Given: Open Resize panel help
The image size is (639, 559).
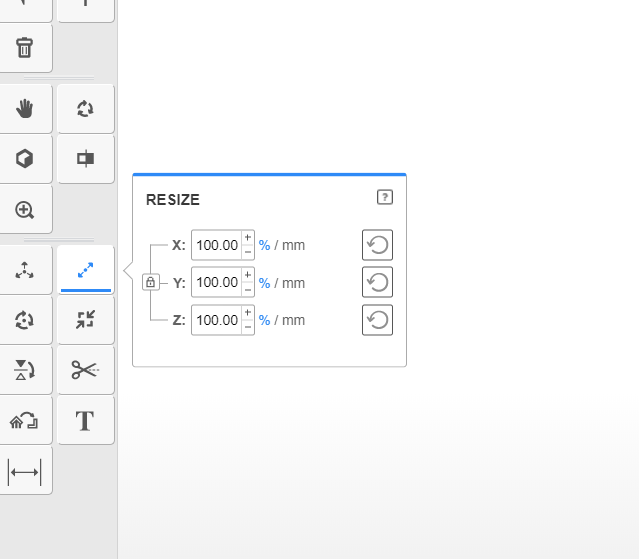Looking at the screenshot, I should tap(385, 197).
